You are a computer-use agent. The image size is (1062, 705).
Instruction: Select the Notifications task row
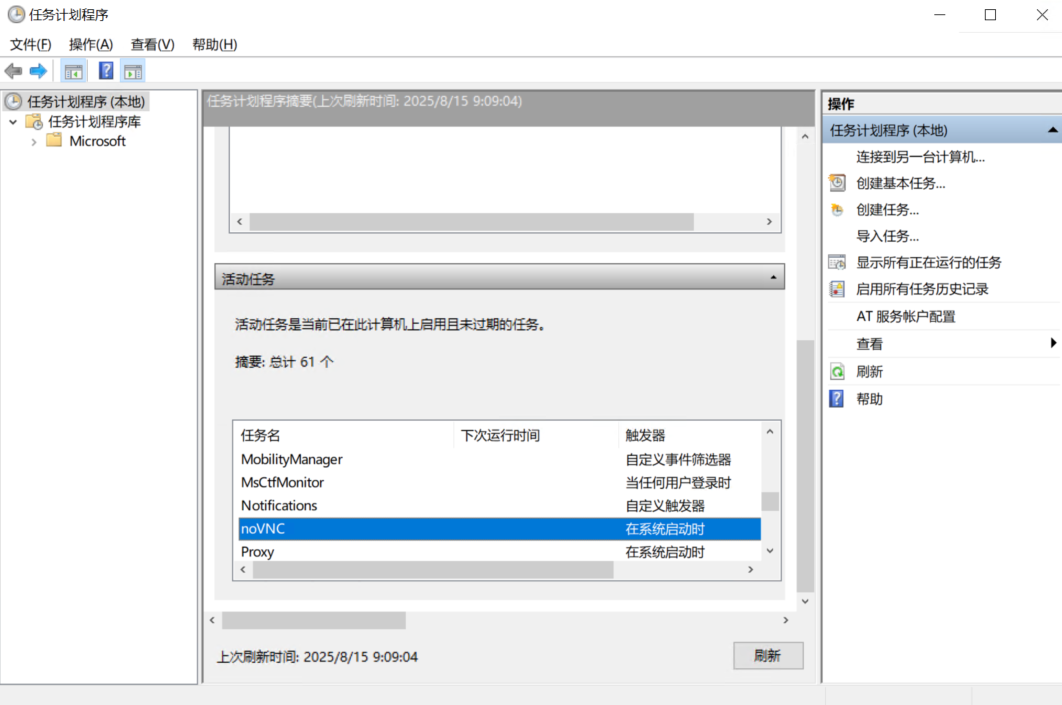tap(500, 505)
